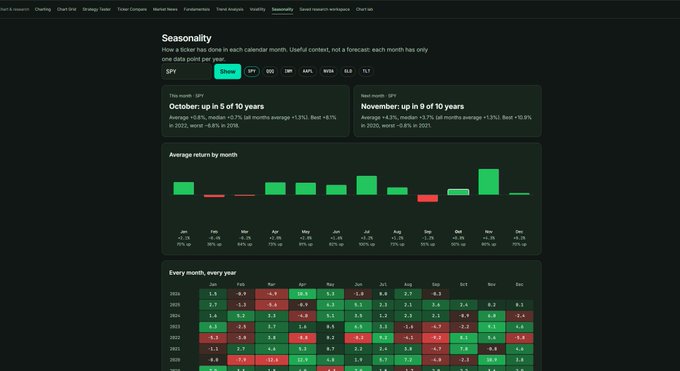Image resolution: width=680 pixels, height=371 pixels.
Task: Click the outlined October bar in the chart
Action: 458,192
